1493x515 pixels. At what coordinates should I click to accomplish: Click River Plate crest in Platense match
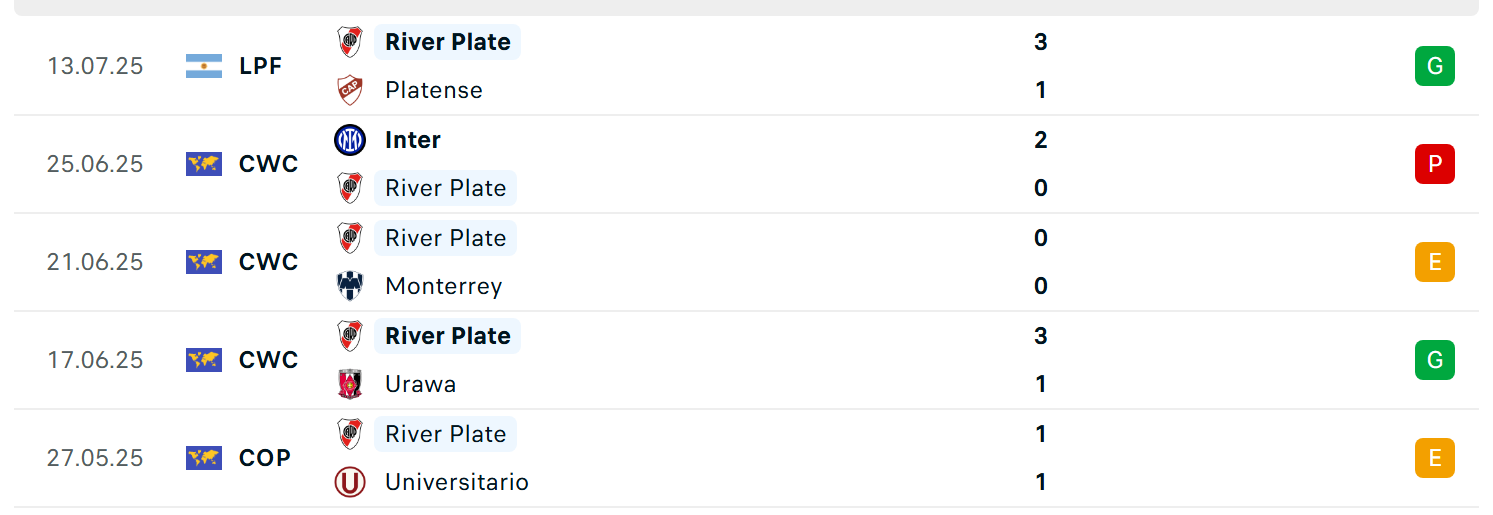350,42
